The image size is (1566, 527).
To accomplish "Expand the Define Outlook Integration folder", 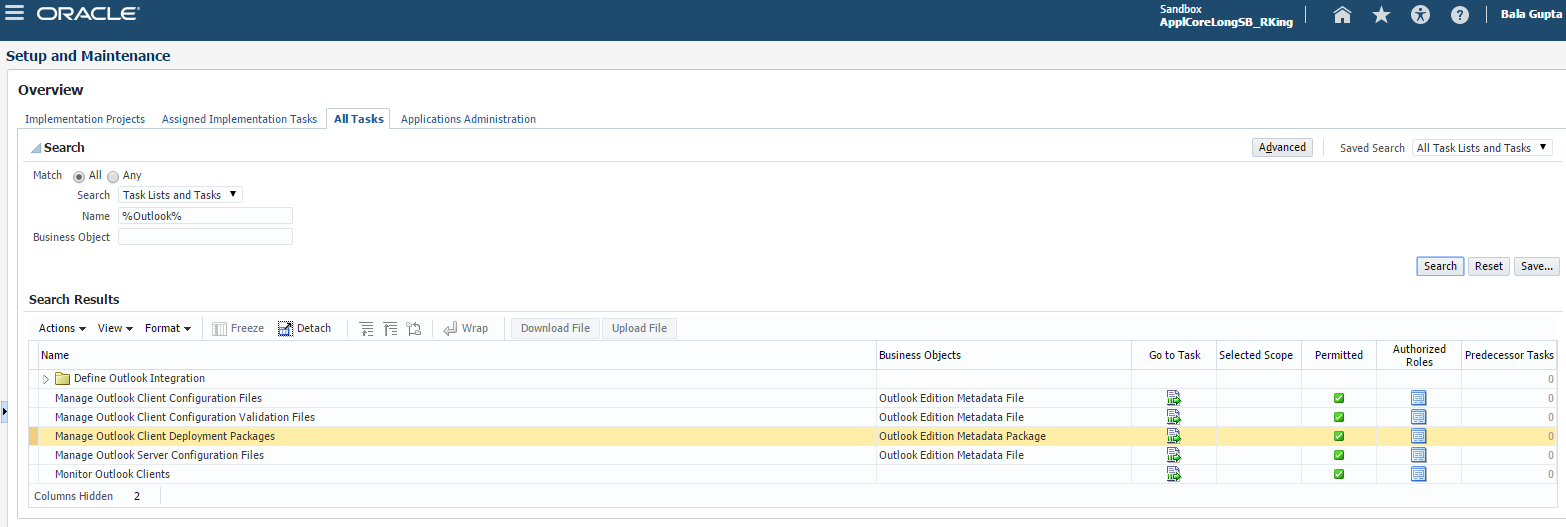I will pyautogui.click(x=46, y=379).
